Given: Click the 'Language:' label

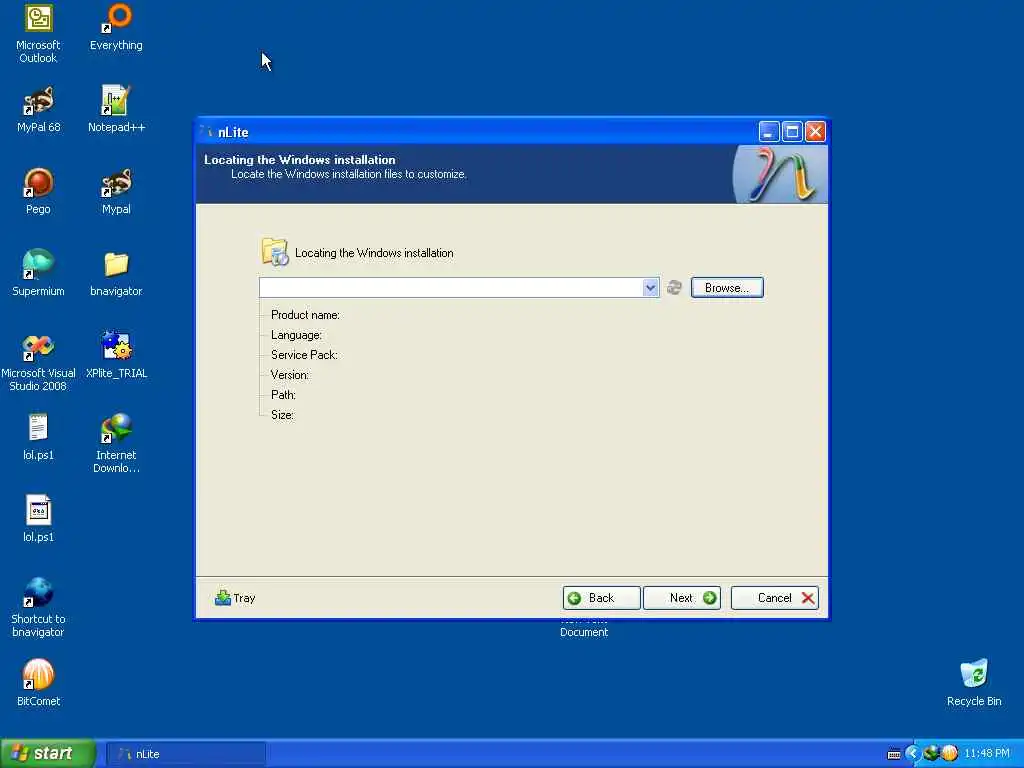Looking at the screenshot, I should pyautogui.click(x=296, y=335).
